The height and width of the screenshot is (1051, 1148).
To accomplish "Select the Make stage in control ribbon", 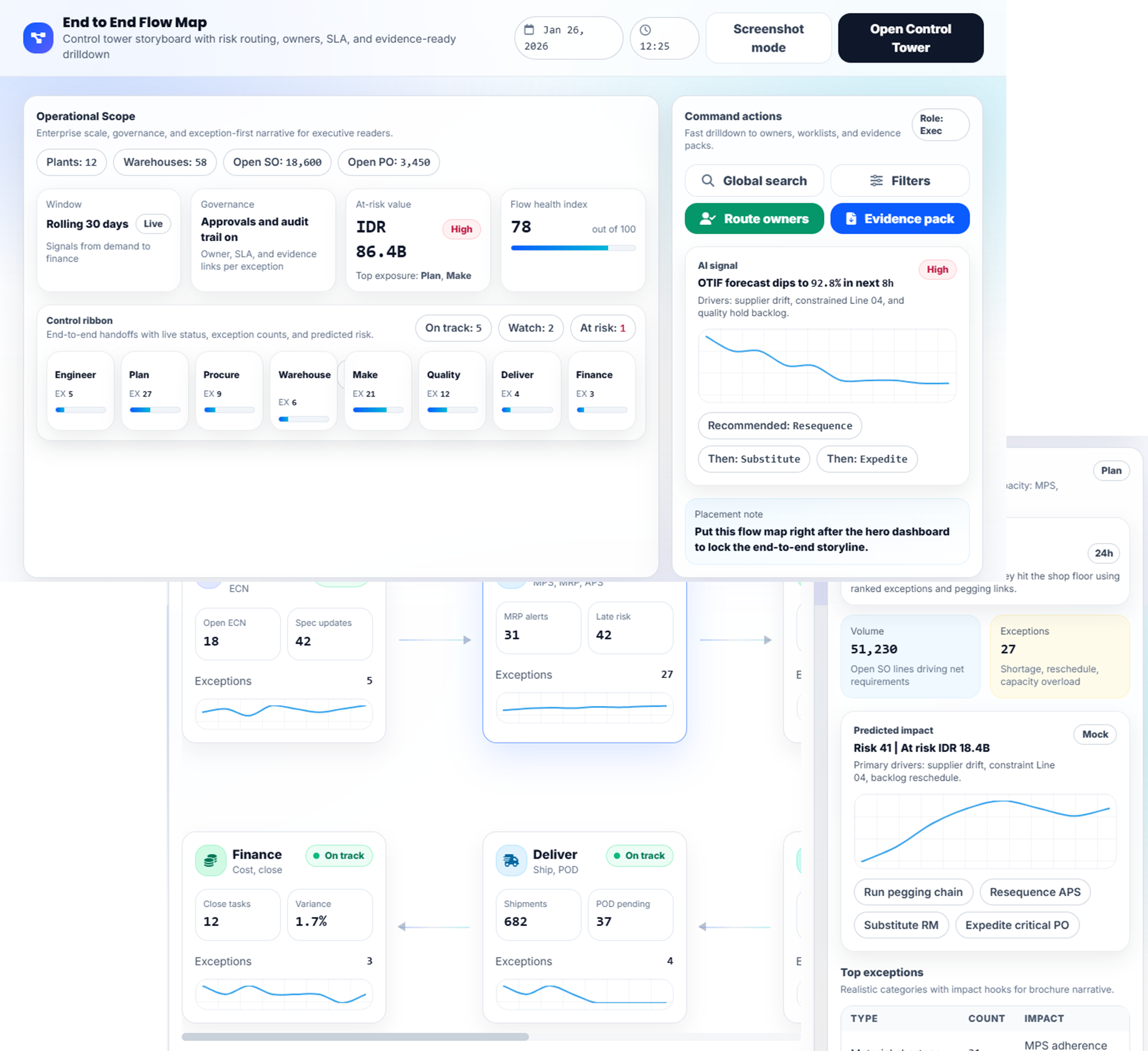I will 377,390.
